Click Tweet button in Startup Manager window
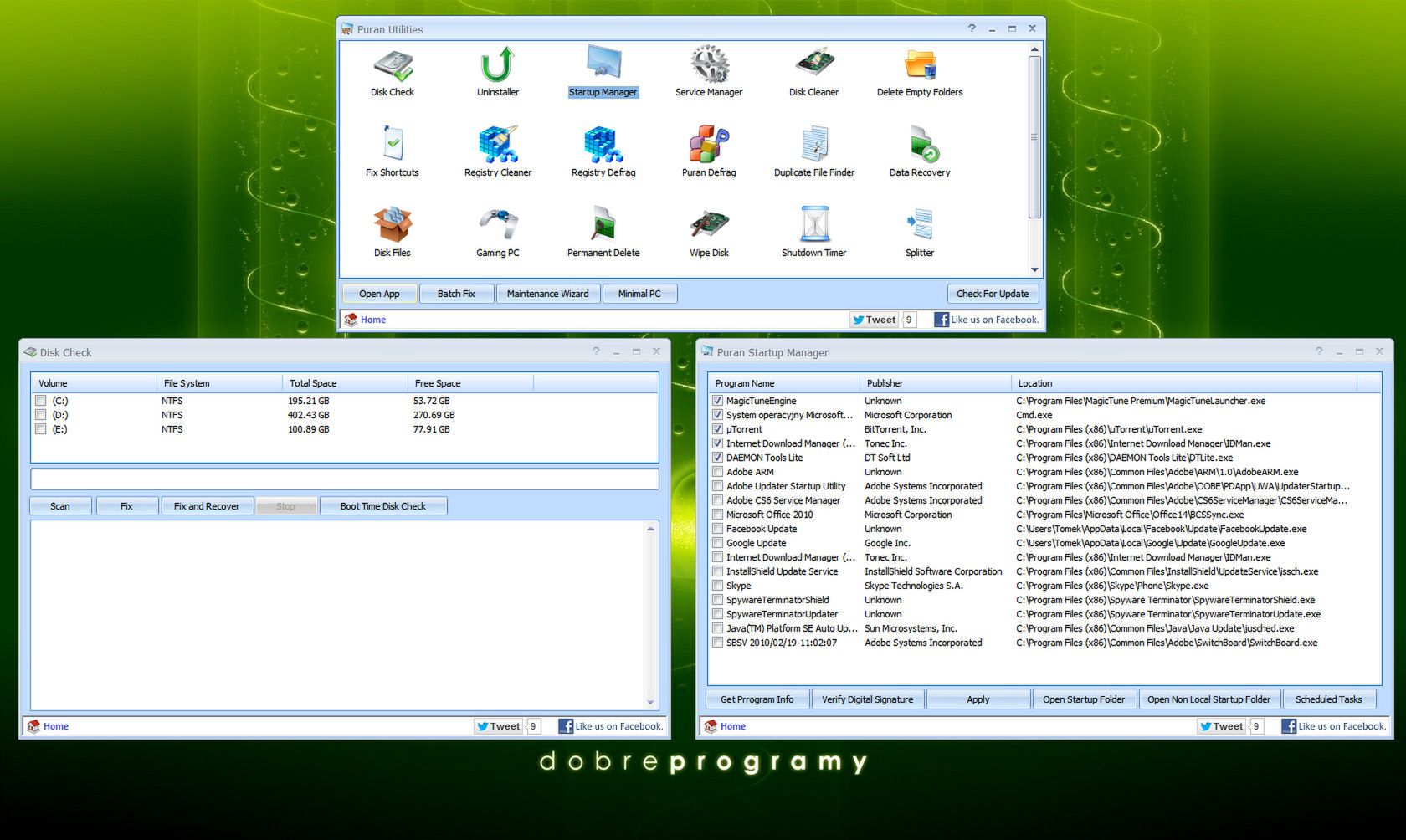This screenshot has height=840, width=1406. pos(1221,726)
